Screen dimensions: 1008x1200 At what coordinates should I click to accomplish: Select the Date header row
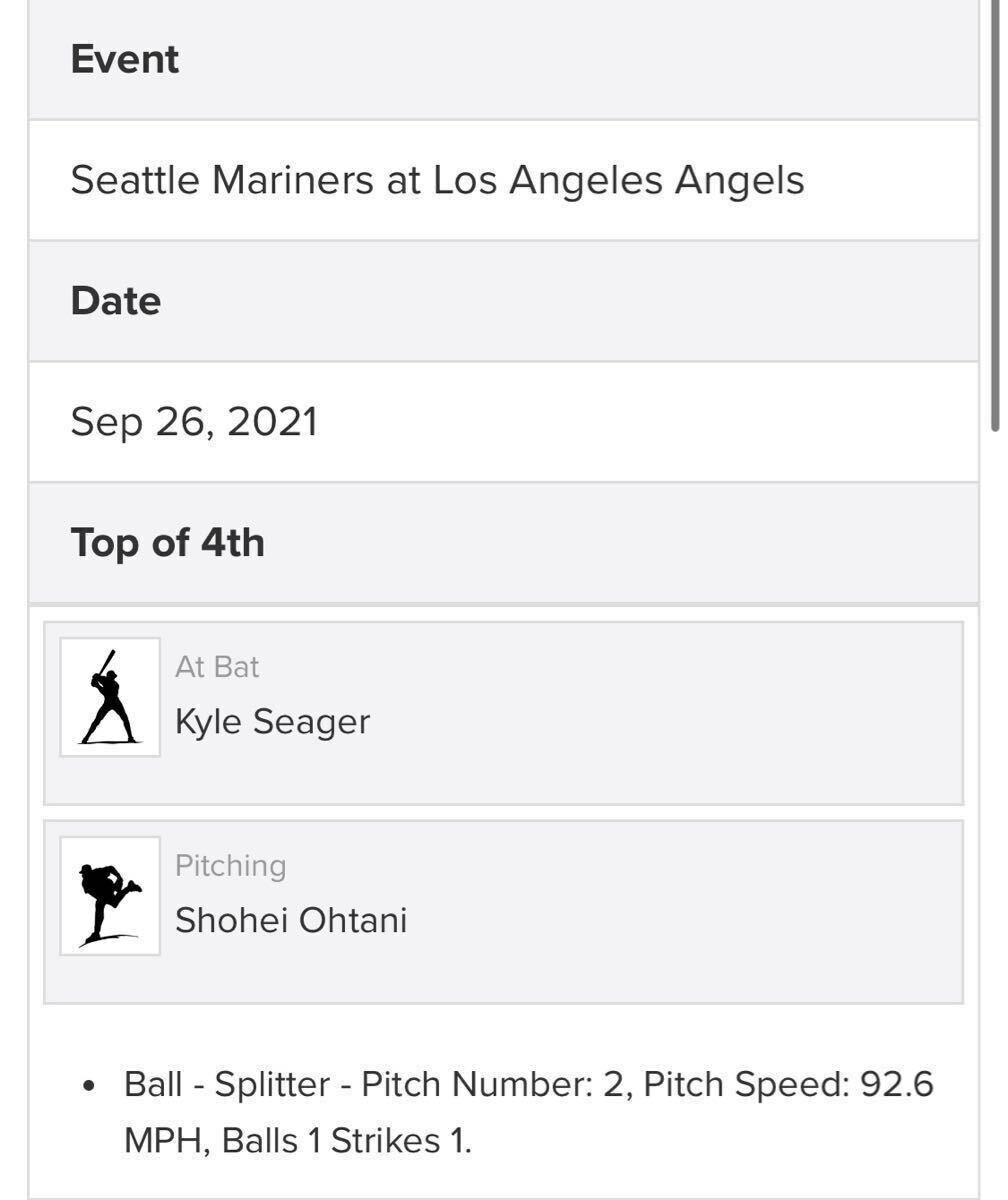(503, 301)
